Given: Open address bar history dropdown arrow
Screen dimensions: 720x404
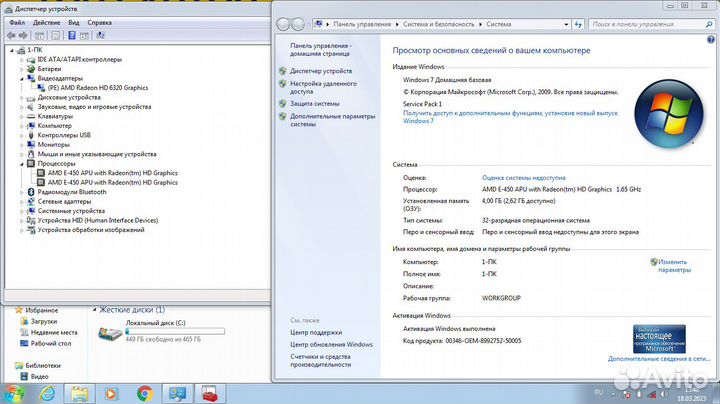Looking at the screenshot, I should click(566, 24).
